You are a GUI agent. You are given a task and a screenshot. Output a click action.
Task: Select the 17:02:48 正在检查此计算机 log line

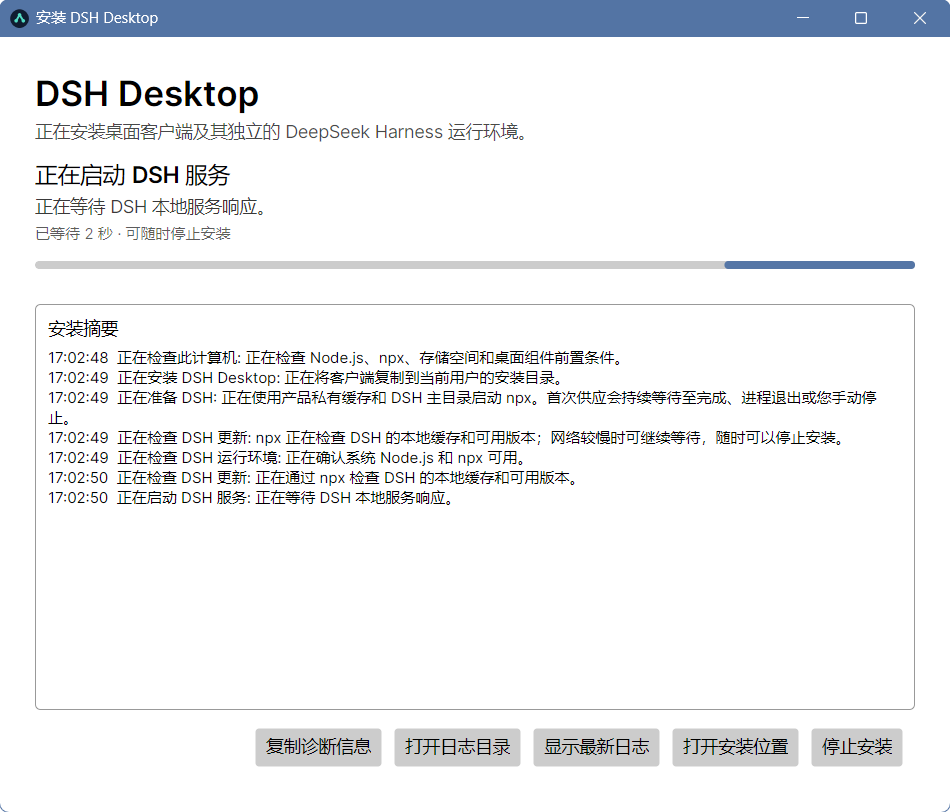click(336, 358)
